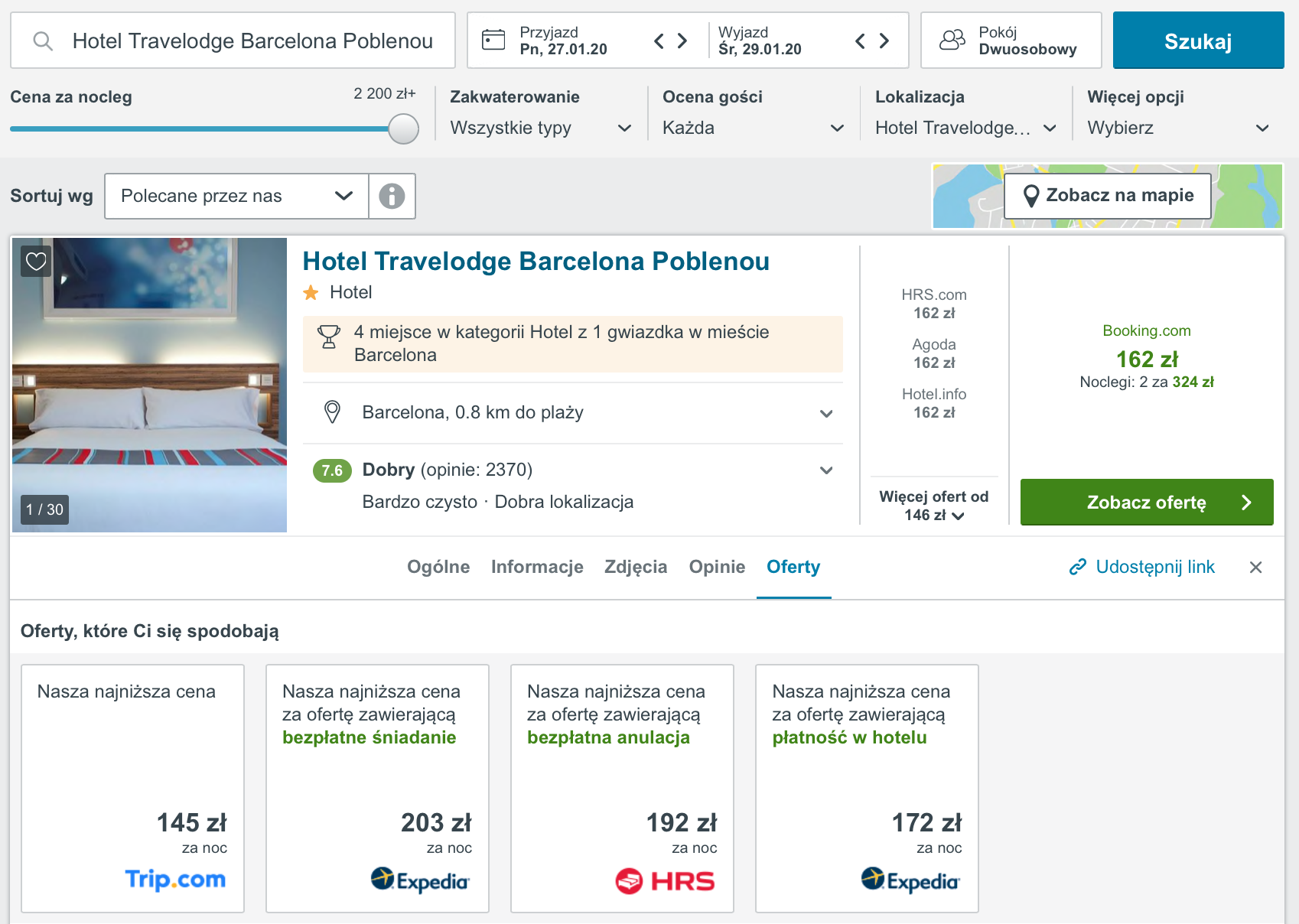The image size is (1299, 924).
Task: Click the green Zobacz ofertę button
Action: [x=1147, y=502]
